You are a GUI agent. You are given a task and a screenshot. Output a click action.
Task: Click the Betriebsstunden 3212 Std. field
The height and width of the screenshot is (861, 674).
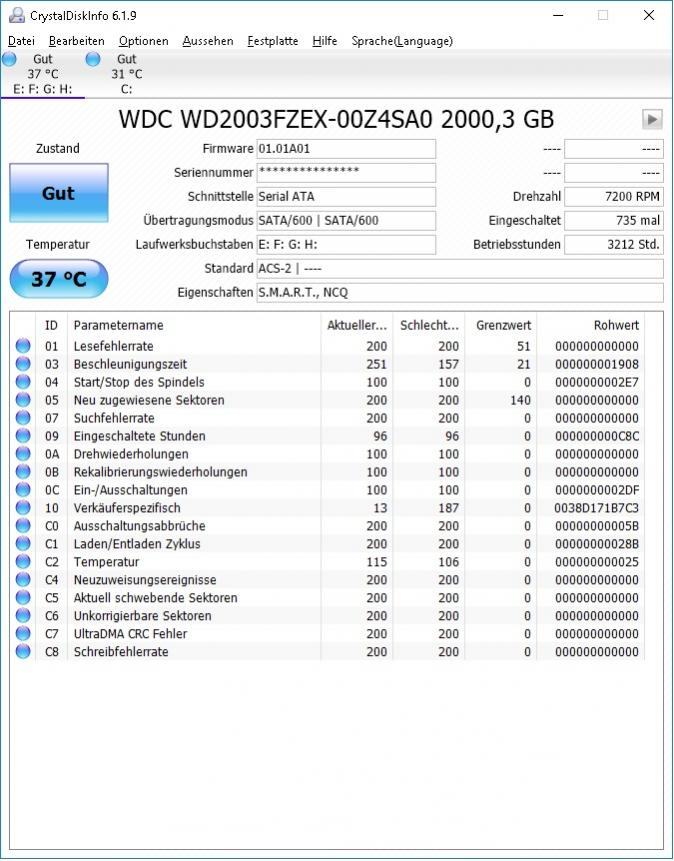coord(614,244)
